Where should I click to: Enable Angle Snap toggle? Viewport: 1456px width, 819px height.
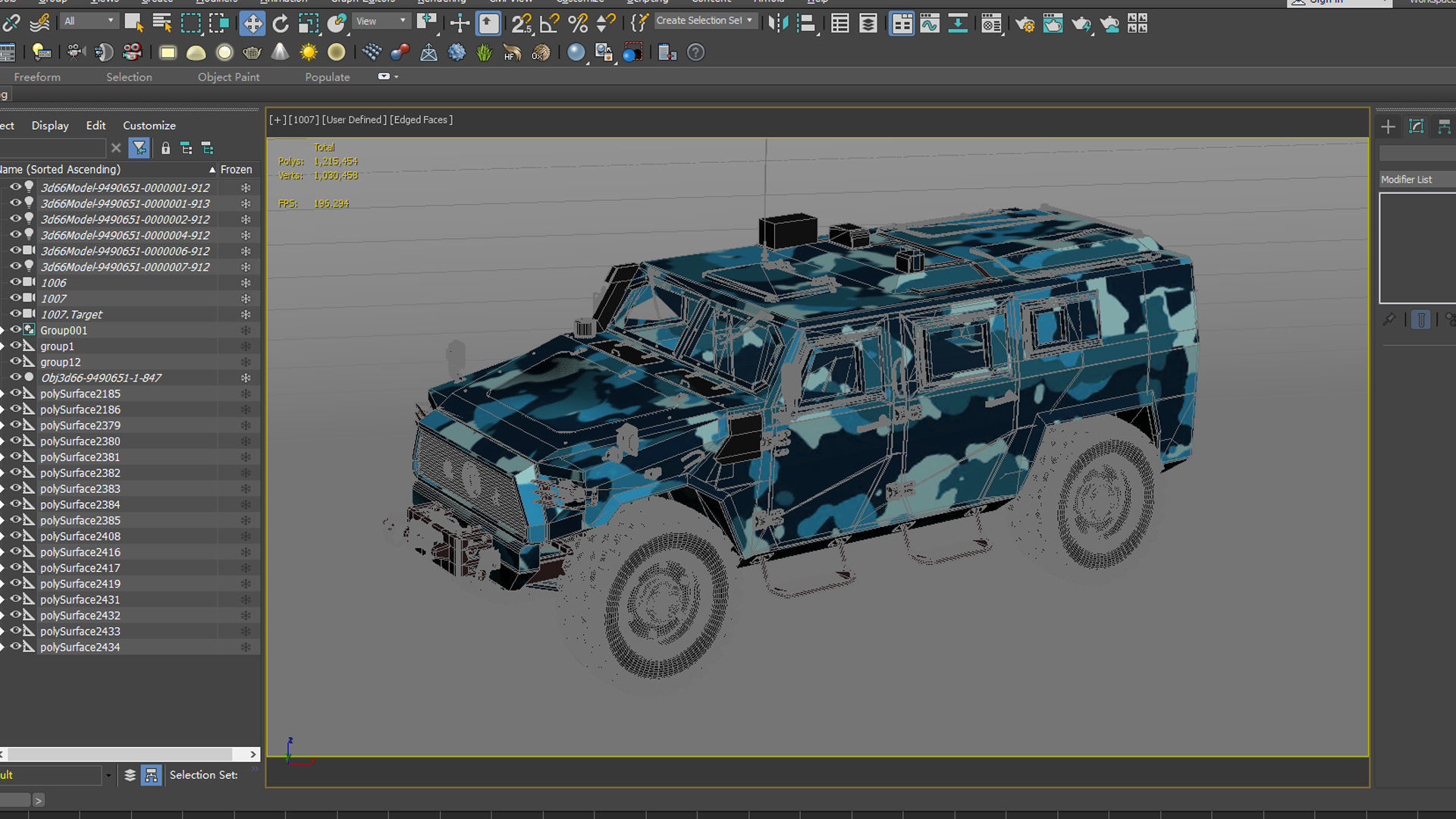point(550,24)
